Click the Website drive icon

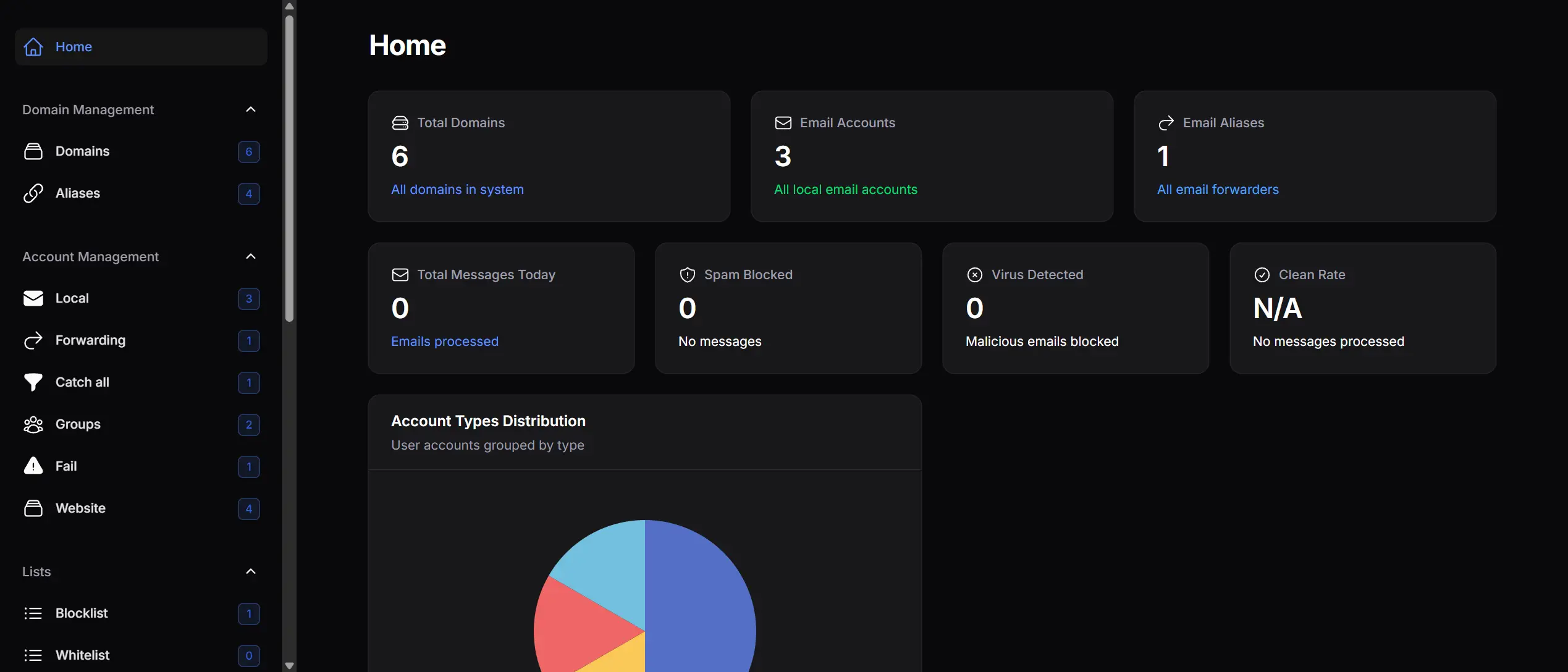pos(33,508)
